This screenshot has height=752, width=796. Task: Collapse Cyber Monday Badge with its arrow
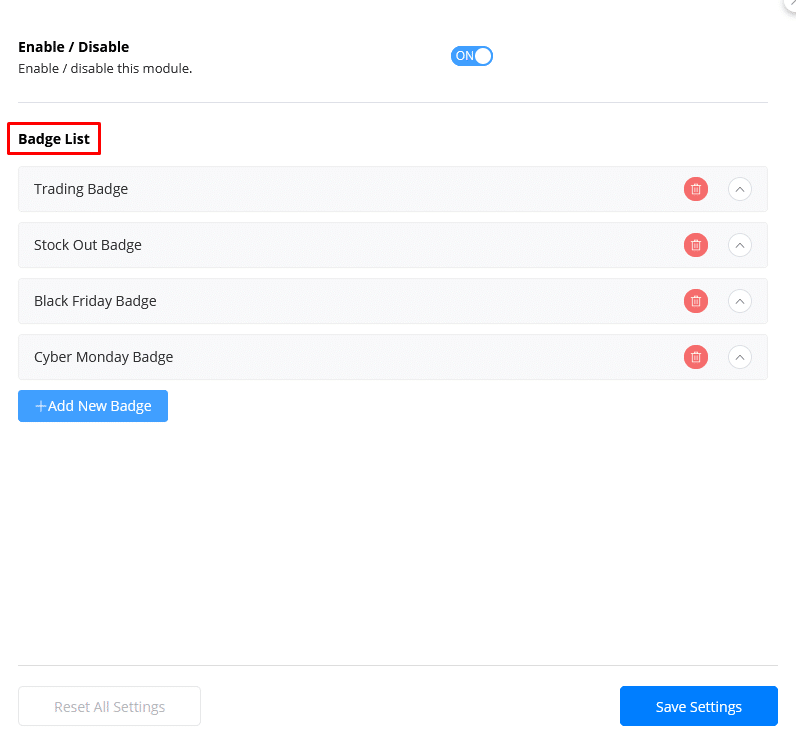pyautogui.click(x=739, y=357)
